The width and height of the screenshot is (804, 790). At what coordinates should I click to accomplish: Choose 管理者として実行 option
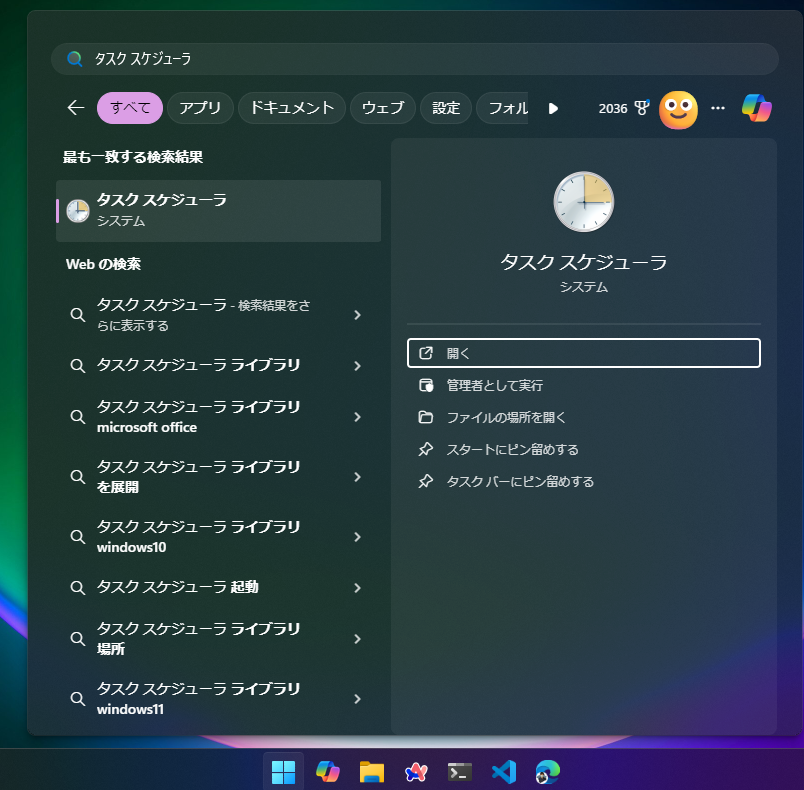coord(494,385)
